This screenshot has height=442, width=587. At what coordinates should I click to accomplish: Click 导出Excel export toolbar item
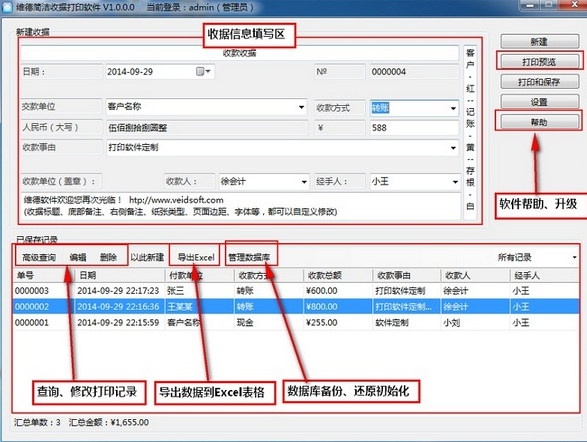(x=196, y=257)
